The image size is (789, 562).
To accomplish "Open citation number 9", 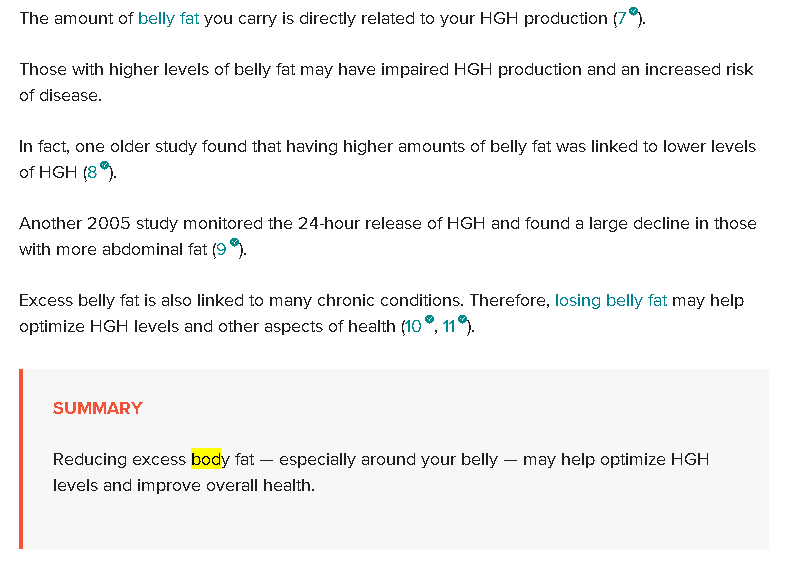I will tap(221, 250).
